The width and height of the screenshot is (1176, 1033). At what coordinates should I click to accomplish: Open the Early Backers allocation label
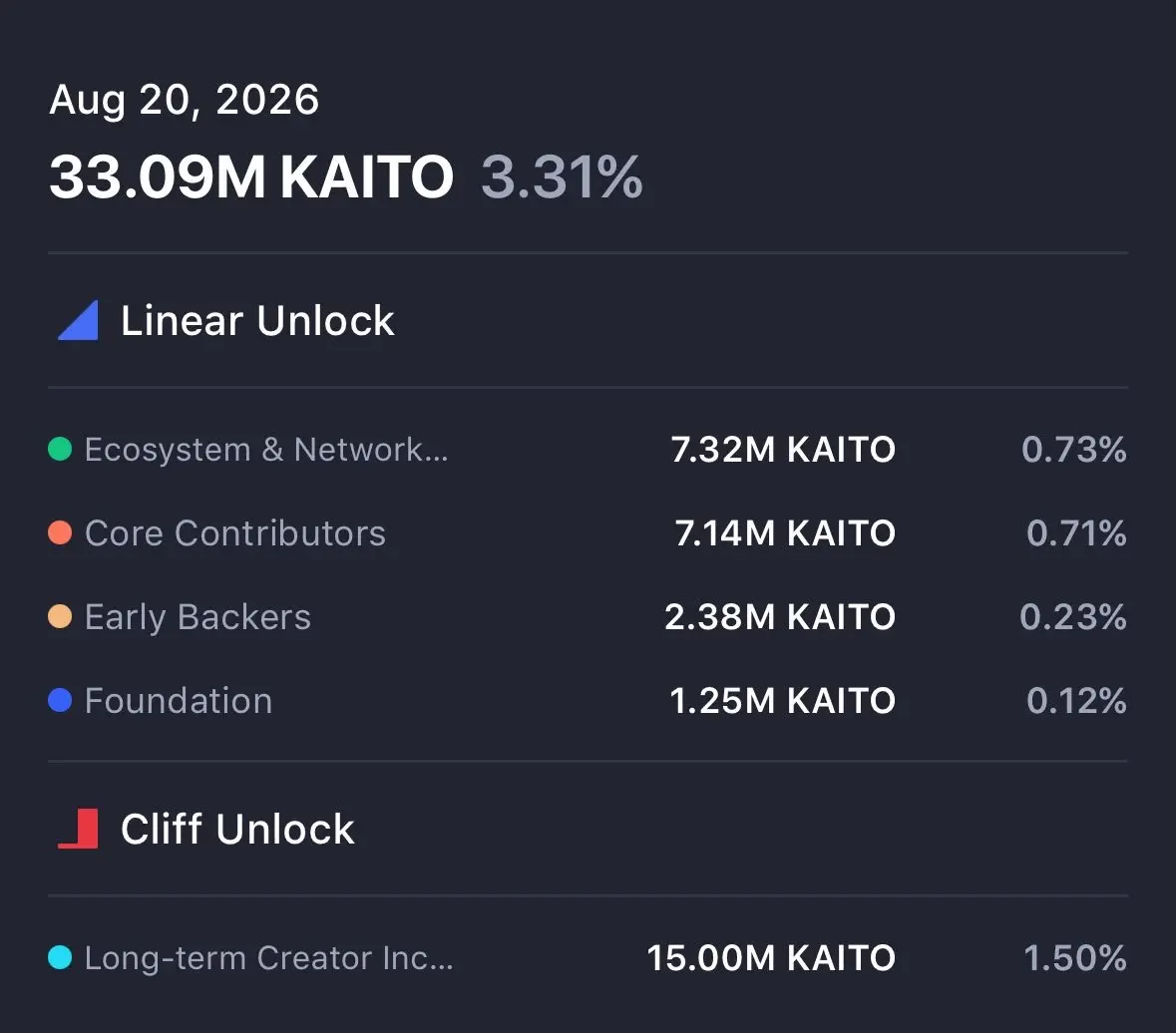coord(198,617)
